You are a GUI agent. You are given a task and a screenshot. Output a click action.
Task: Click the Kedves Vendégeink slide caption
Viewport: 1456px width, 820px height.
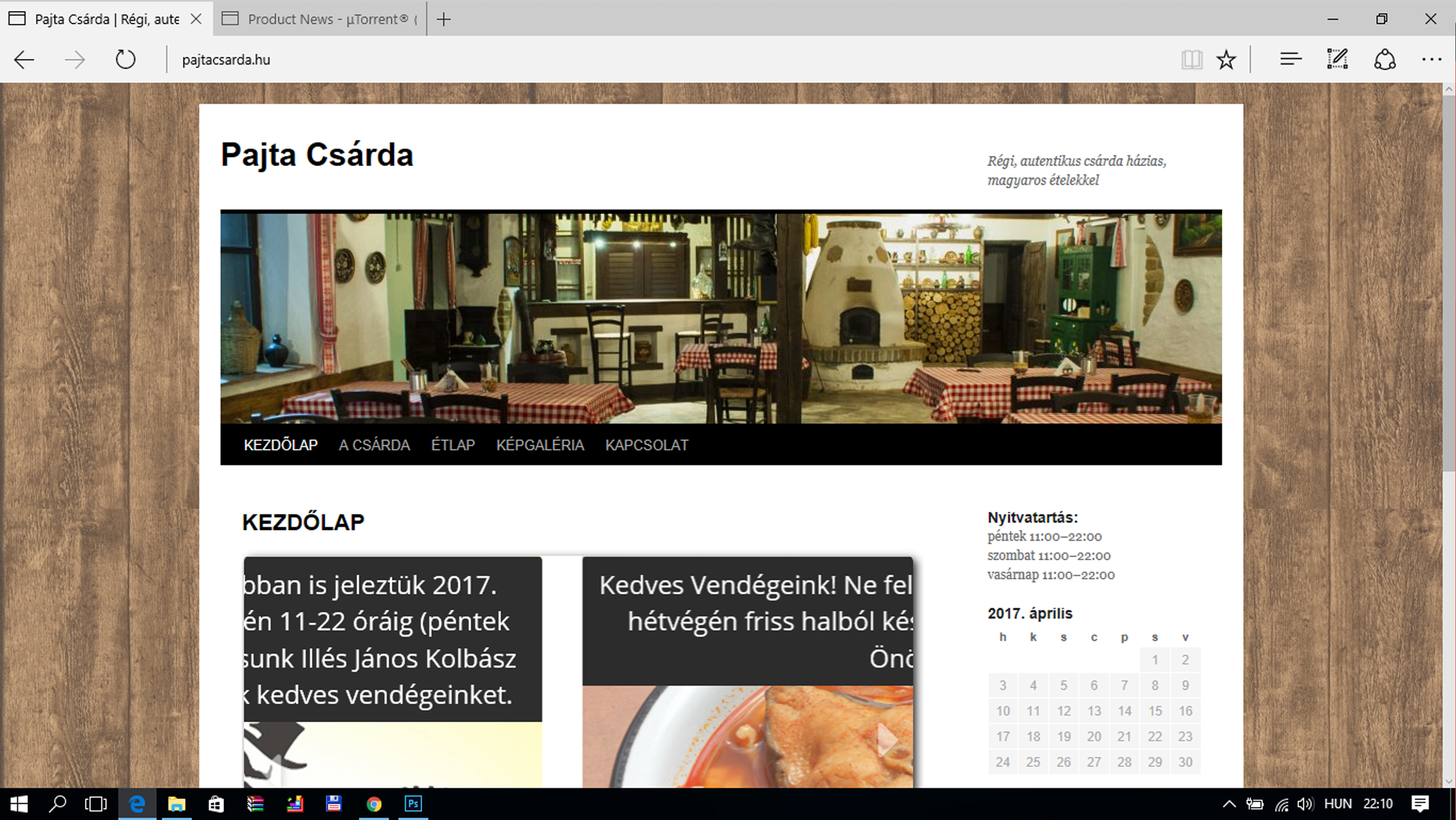pos(747,621)
